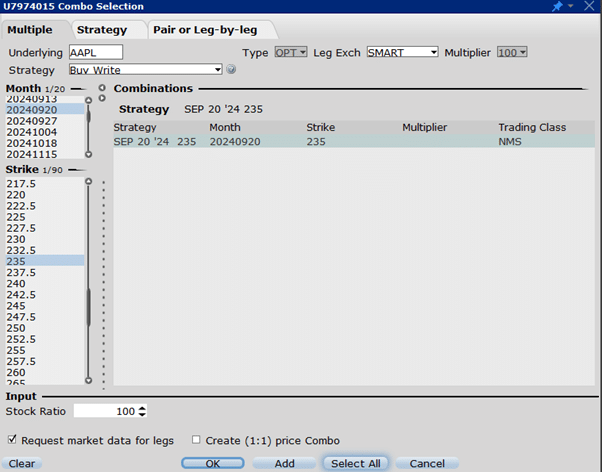Open the help icon beside Strategy
The width and height of the screenshot is (602, 472).
coord(231,70)
